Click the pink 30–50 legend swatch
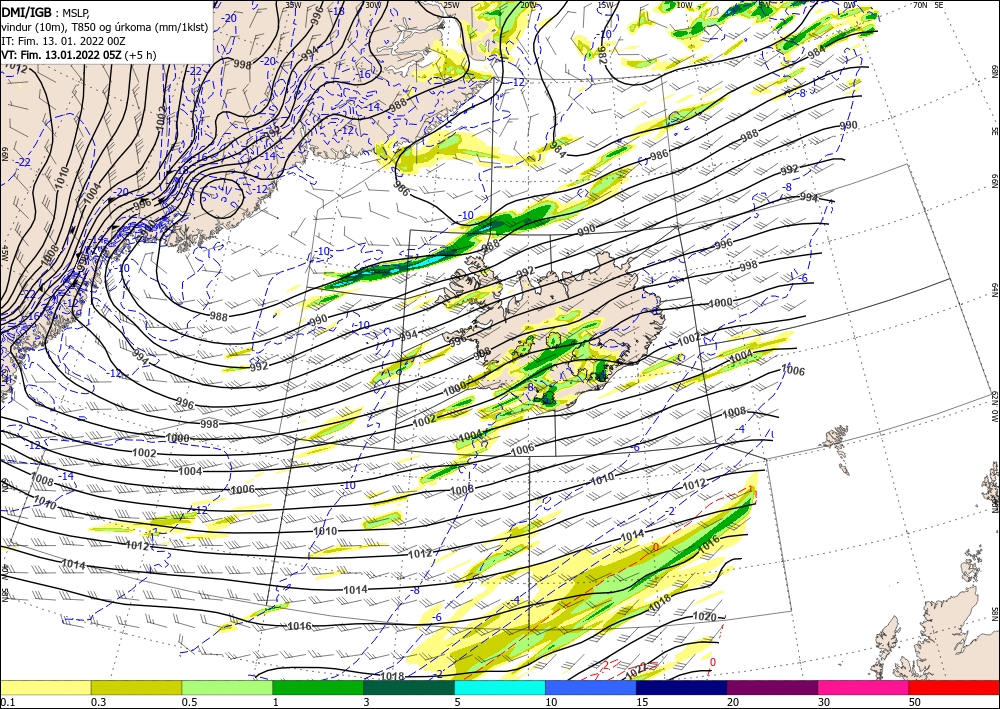This screenshot has height=709, width=1000. 864,687
